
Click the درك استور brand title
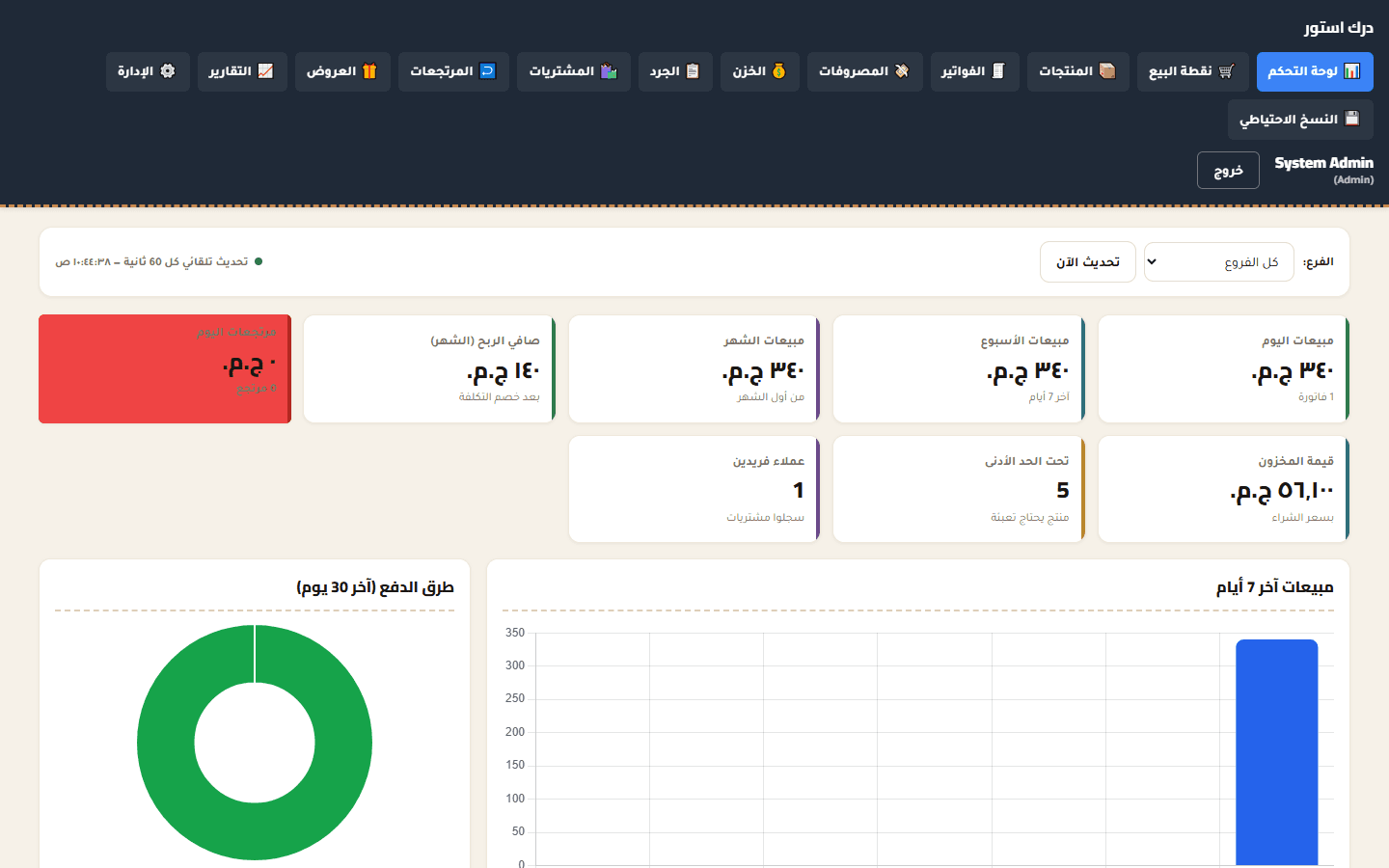(x=1339, y=28)
